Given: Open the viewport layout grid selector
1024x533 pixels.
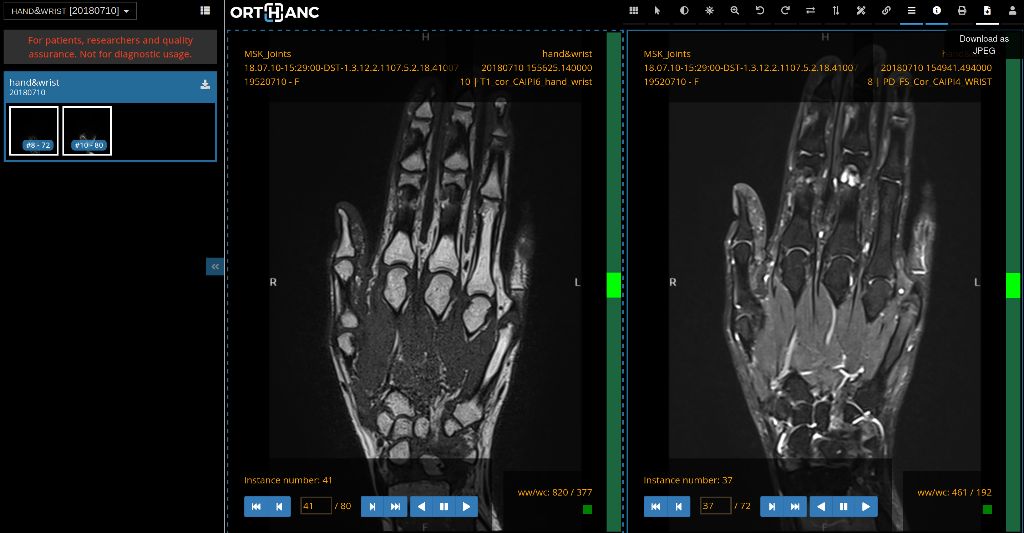Looking at the screenshot, I should pos(633,11).
